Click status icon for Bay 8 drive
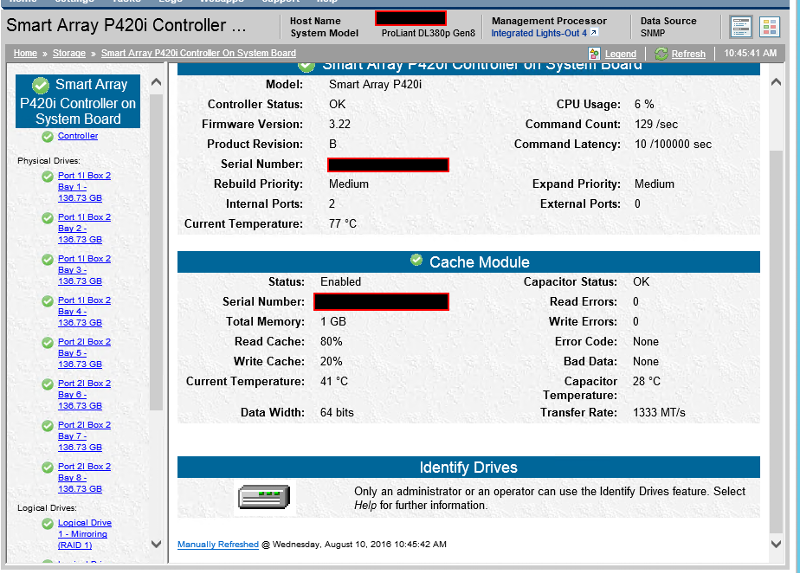This screenshot has width=800, height=573. tap(47, 467)
